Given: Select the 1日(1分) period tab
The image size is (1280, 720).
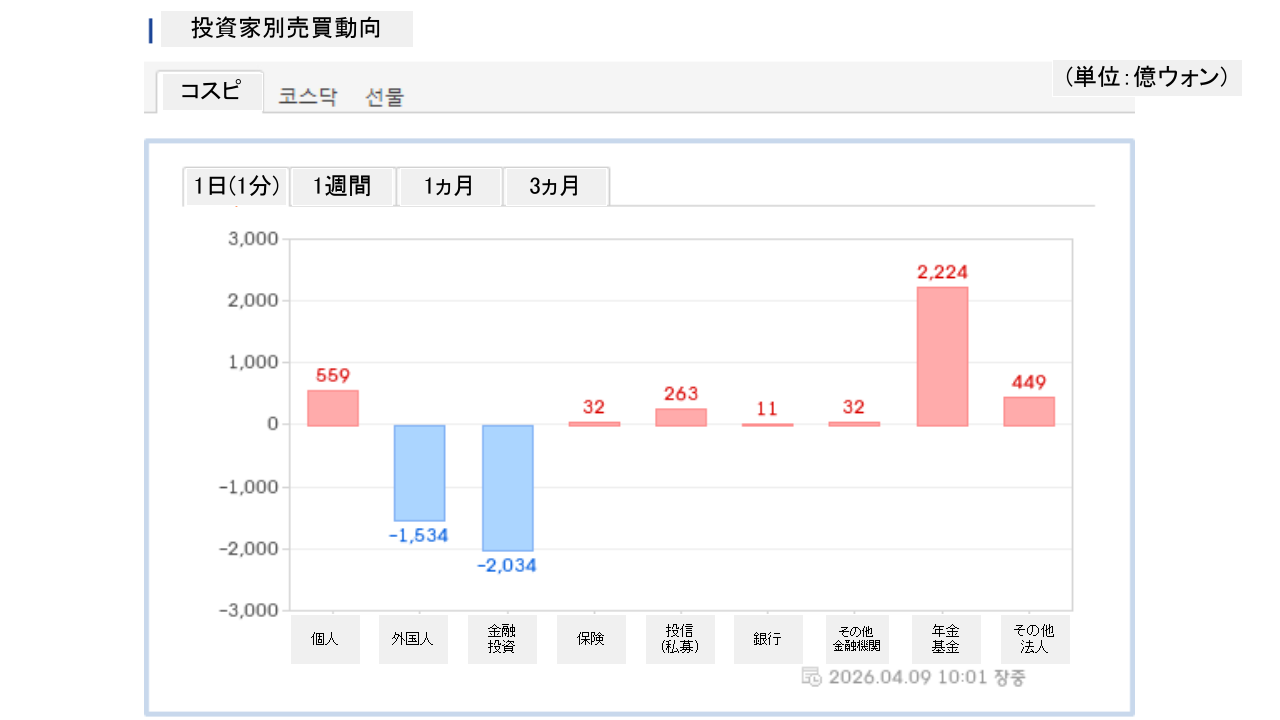Looking at the screenshot, I should (236, 186).
